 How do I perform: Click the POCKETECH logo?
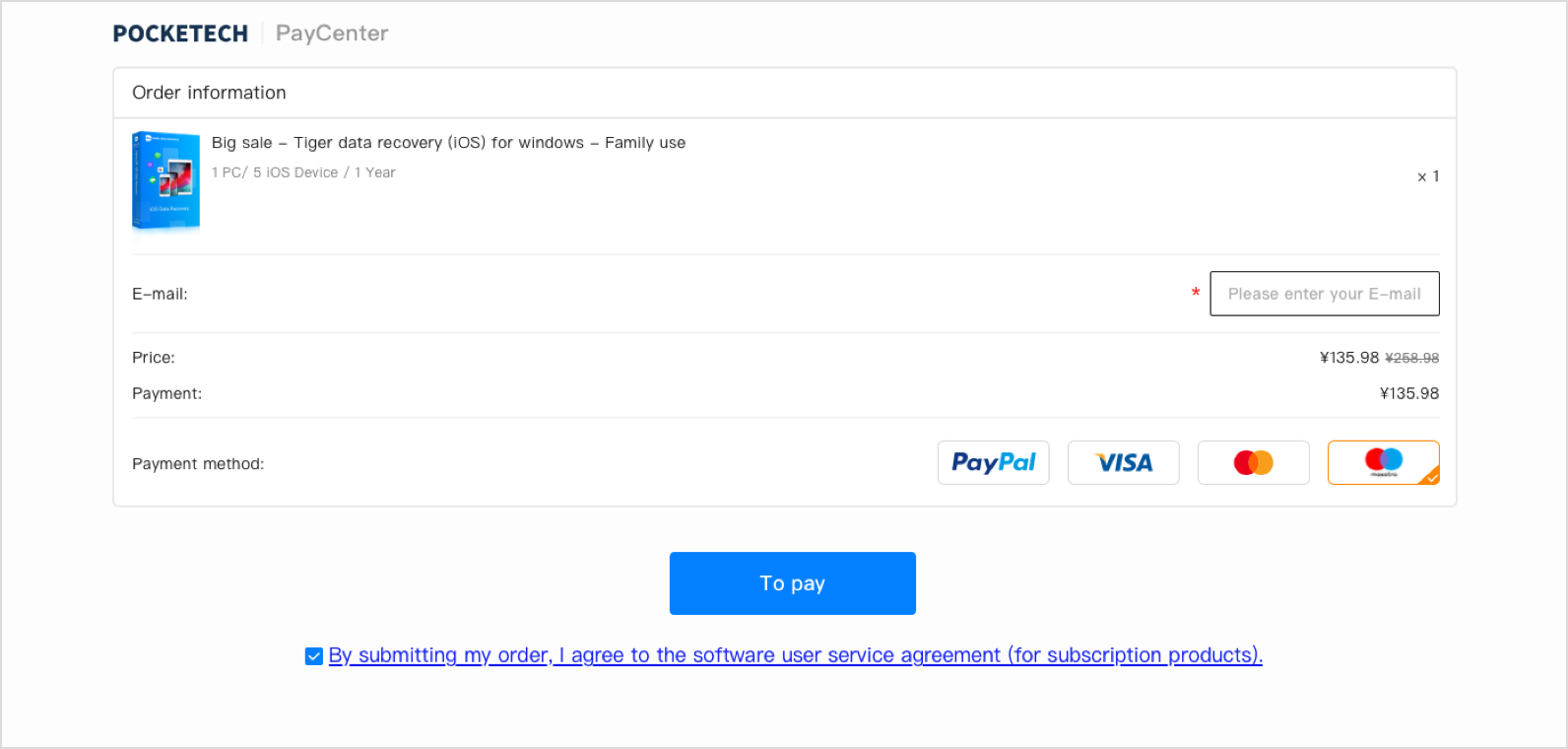180,34
